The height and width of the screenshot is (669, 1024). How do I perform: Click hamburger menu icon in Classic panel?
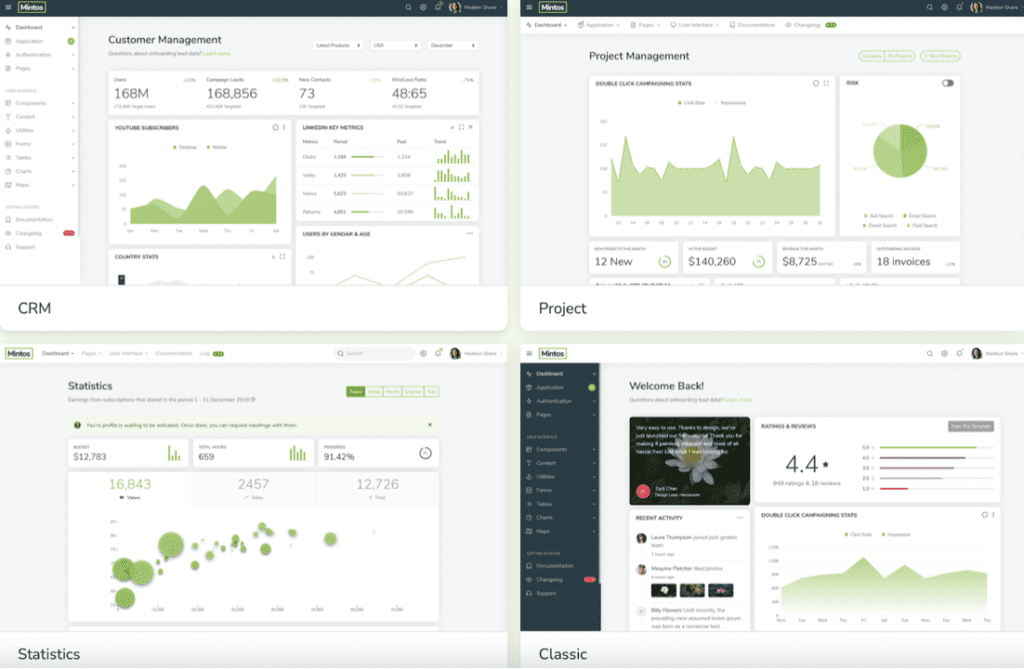(529, 353)
